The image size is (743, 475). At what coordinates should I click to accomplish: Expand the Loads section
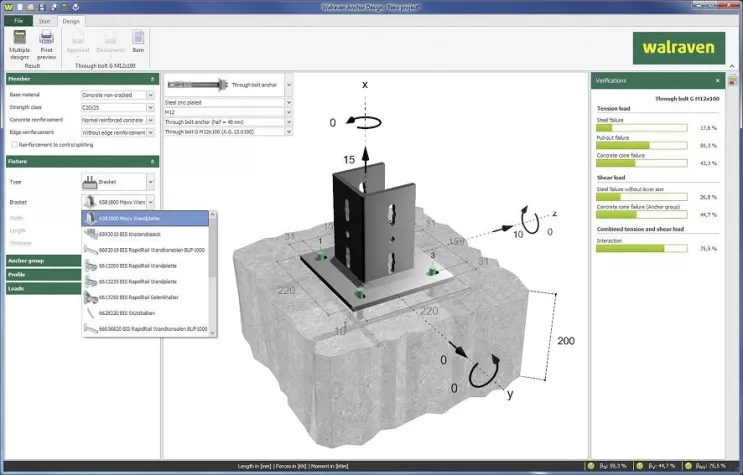[x=40, y=288]
